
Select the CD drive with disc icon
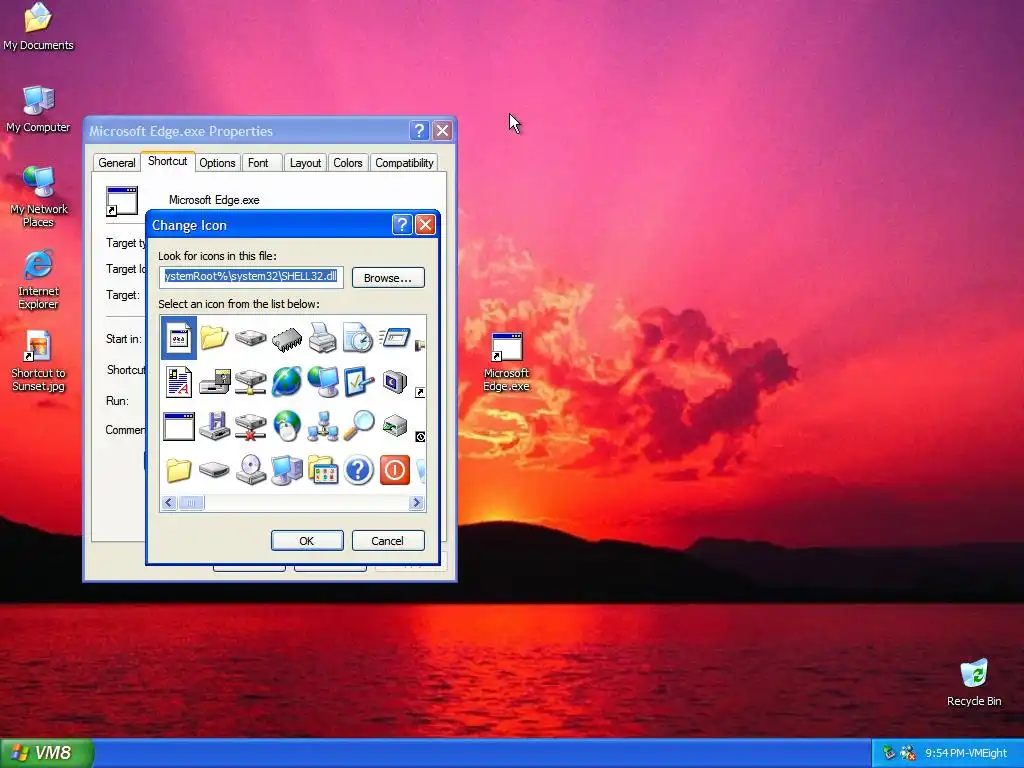point(251,470)
